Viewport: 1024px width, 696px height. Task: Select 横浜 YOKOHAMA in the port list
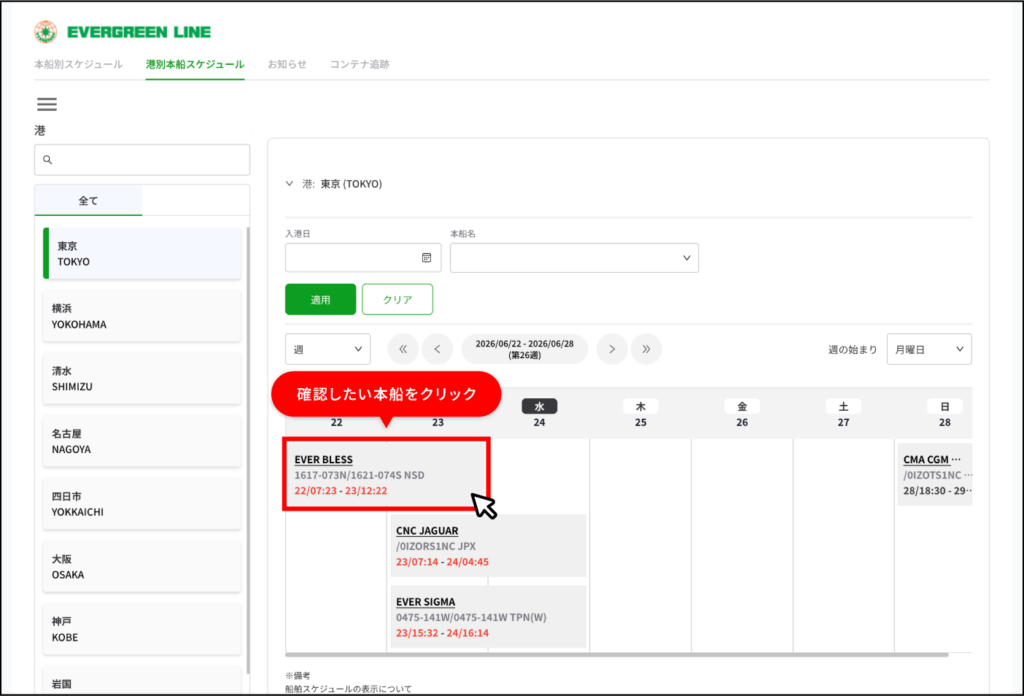[x=142, y=316]
